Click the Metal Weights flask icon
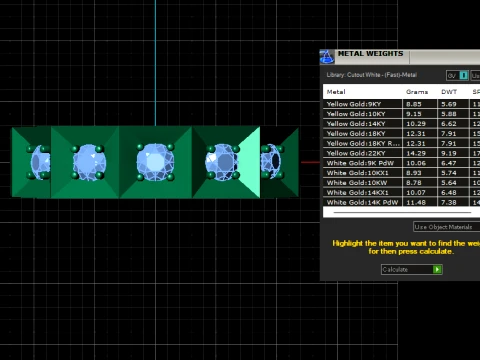Viewport: 480px width, 360px height. point(327,57)
